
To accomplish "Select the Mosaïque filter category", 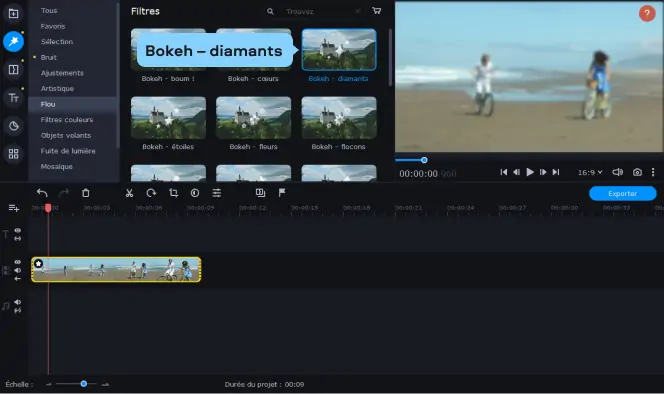I will (x=57, y=166).
